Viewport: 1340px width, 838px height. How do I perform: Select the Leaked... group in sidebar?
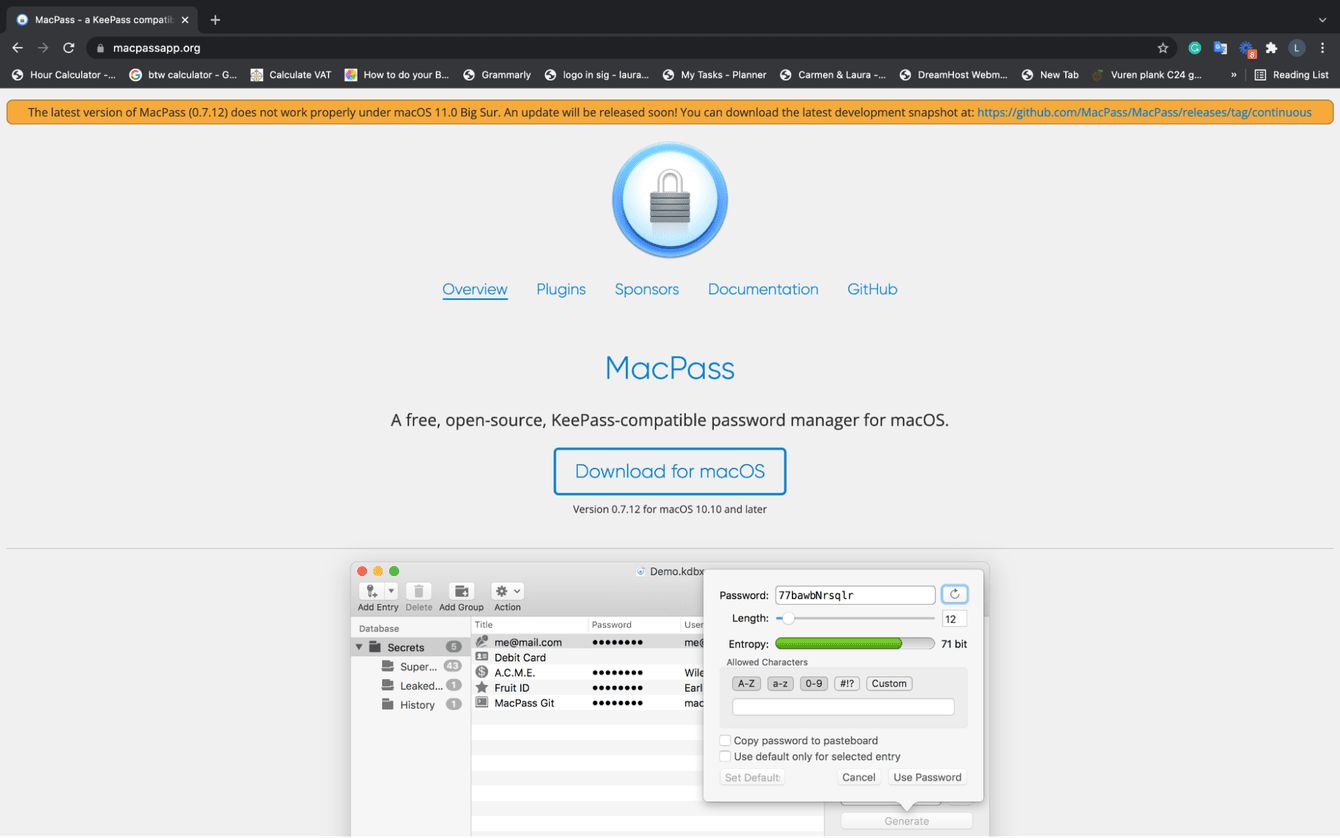click(411, 685)
